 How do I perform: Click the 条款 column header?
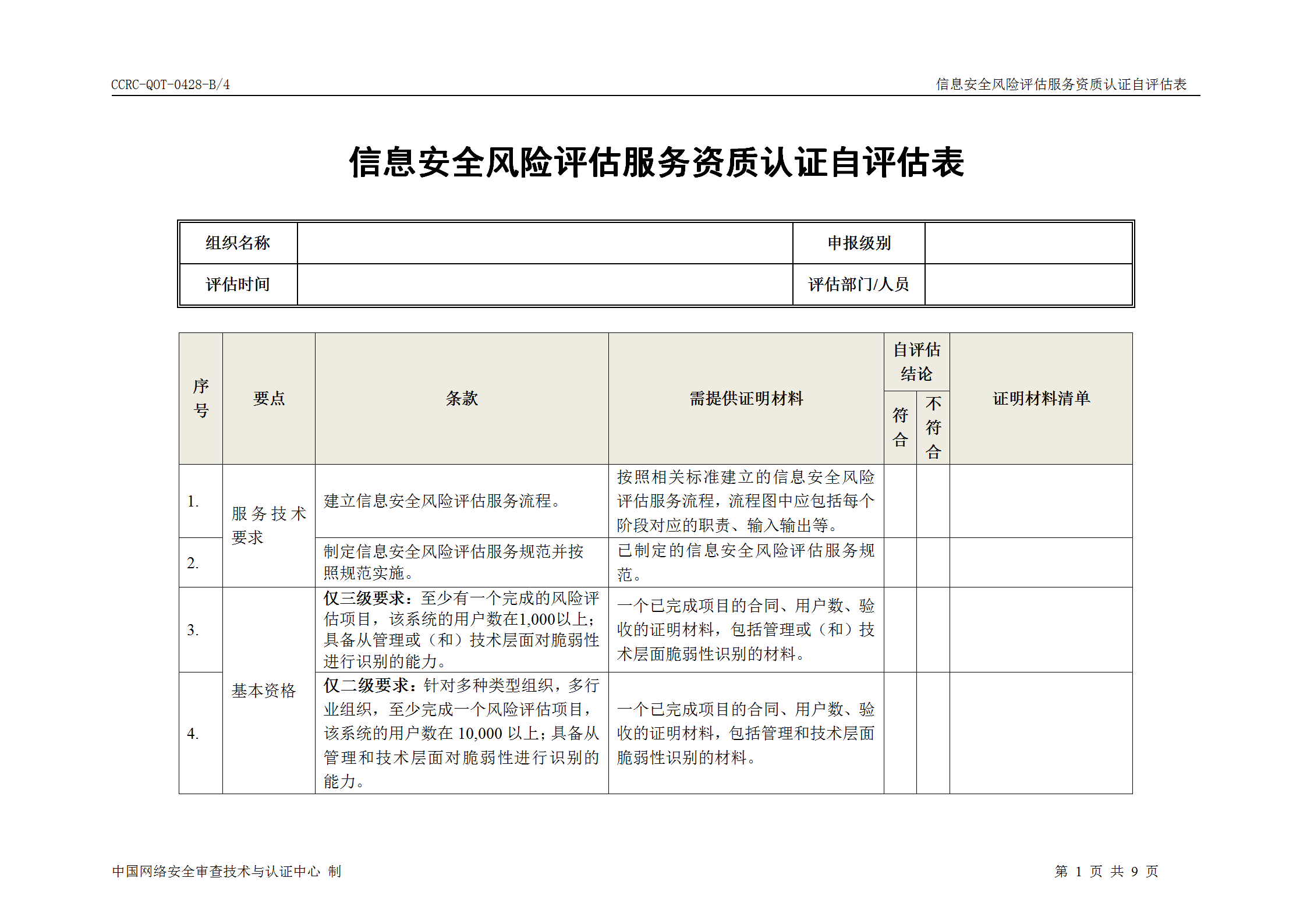coord(462,399)
